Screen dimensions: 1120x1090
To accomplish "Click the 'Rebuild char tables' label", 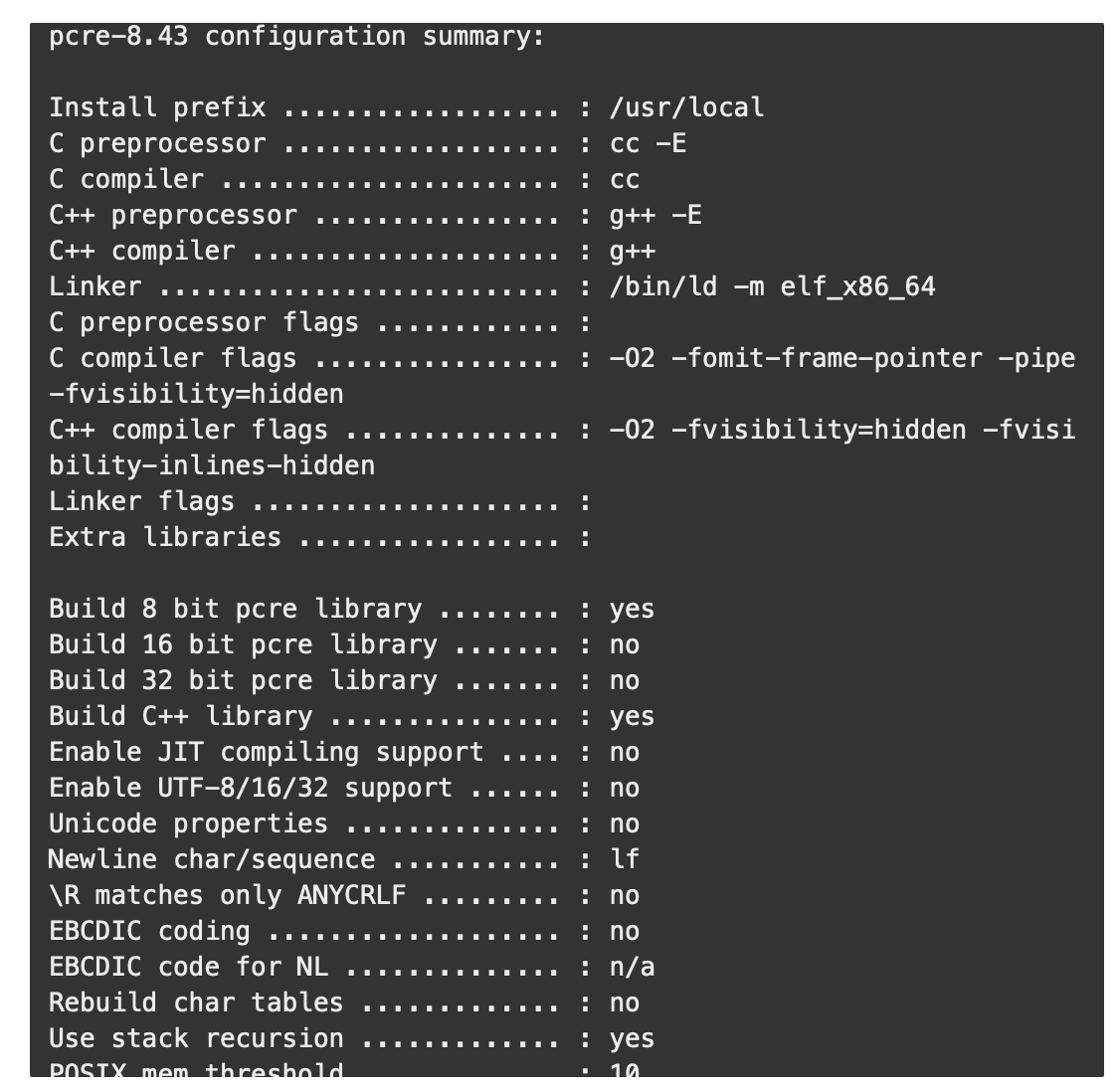I will tap(196, 1002).
